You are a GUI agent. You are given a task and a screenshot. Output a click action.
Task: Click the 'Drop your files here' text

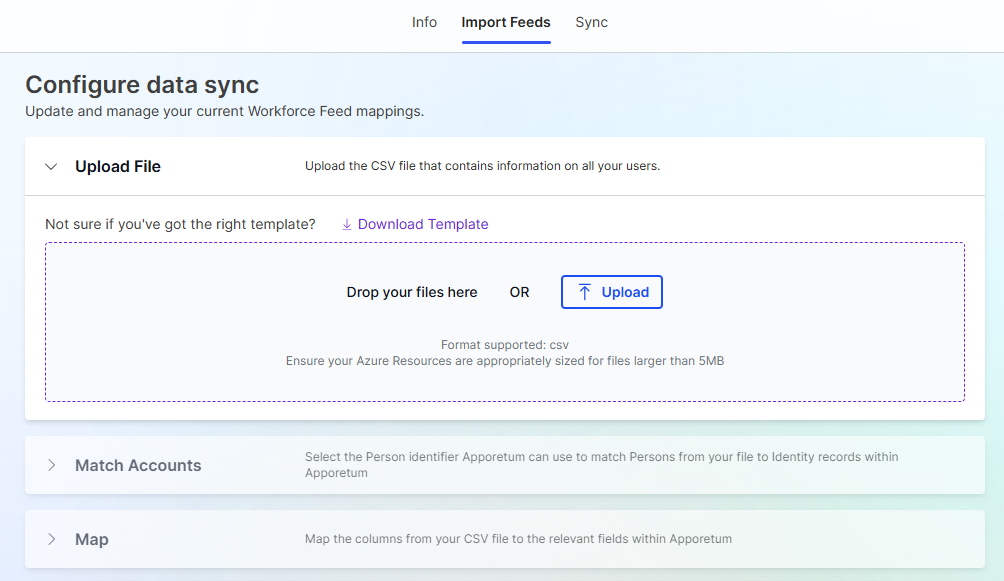pyautogui.click(x=412, y=291)
